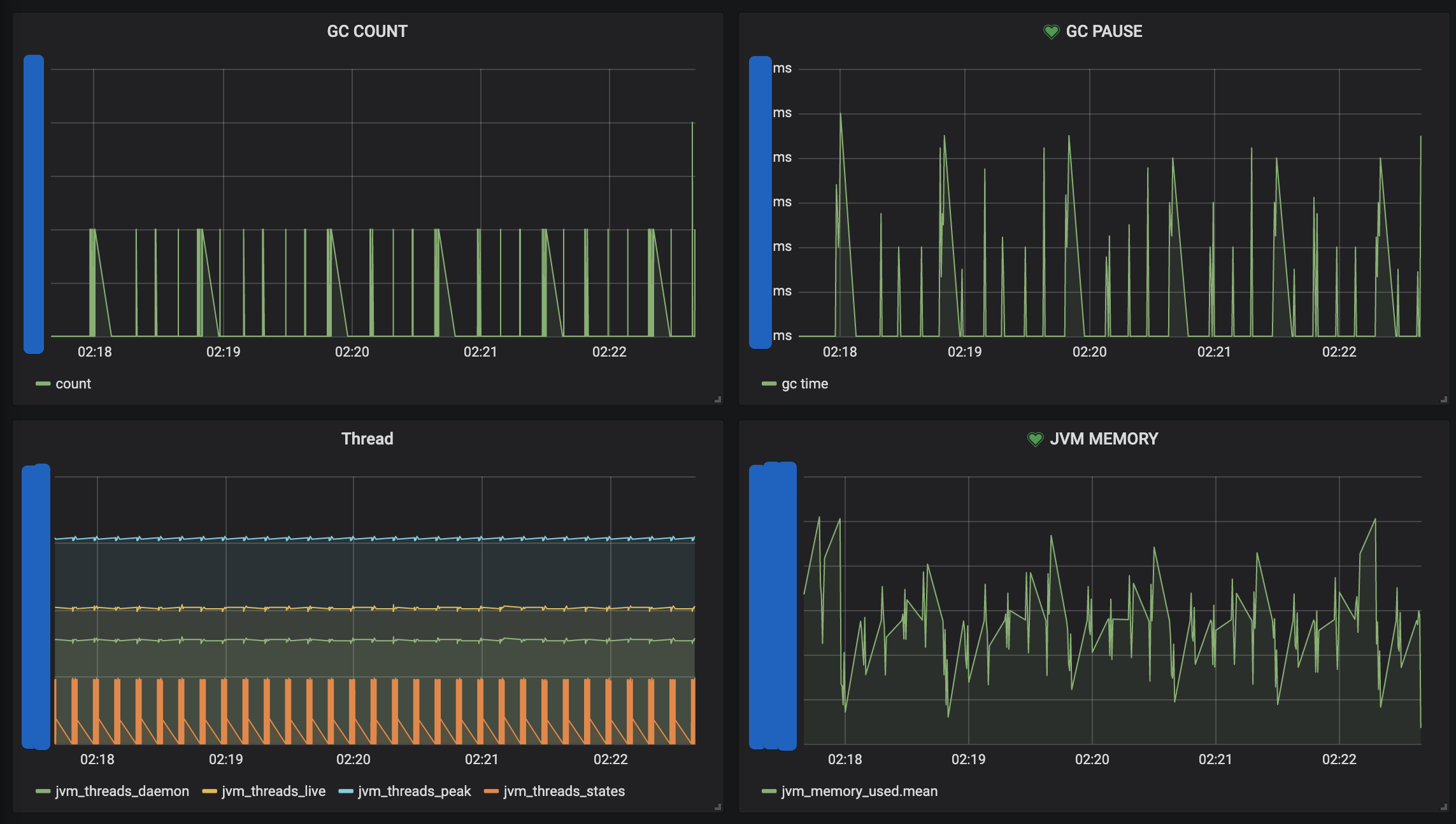Click the JVM MEMORY alert heart icon
This screenshot has height=824, width=1456.
[1035, 439]
